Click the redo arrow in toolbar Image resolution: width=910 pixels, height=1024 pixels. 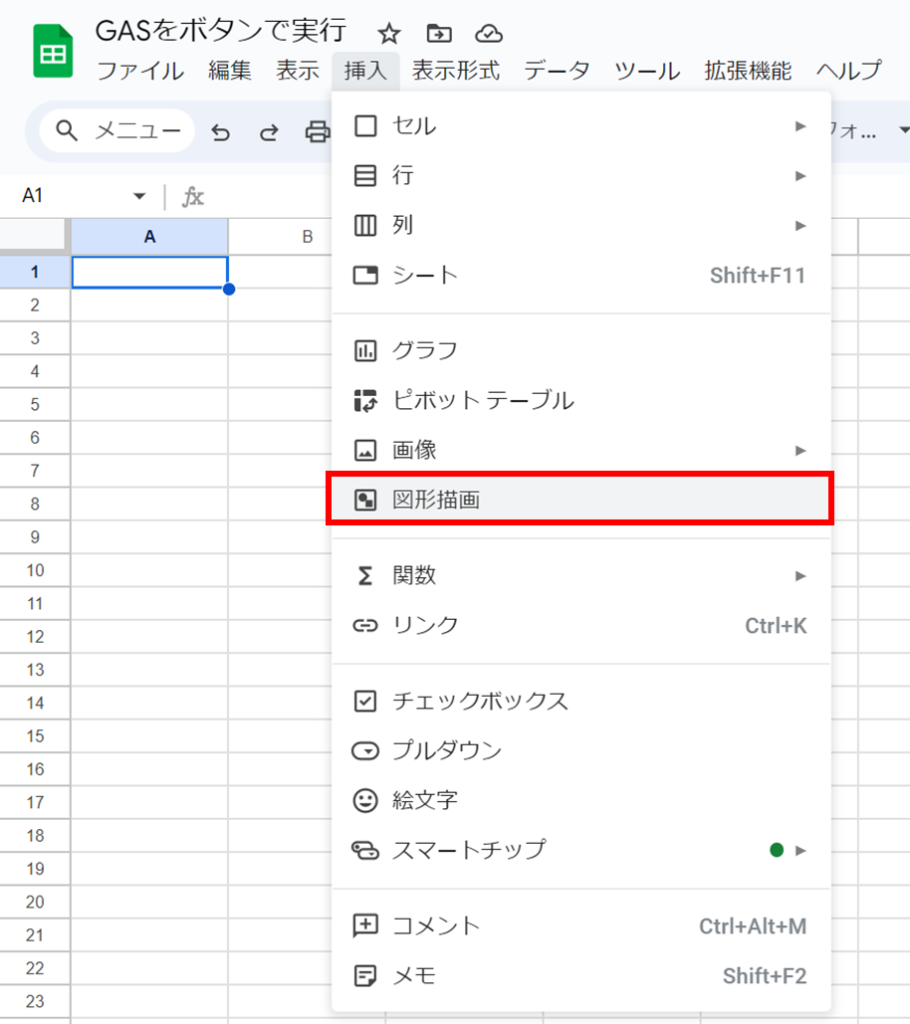tap(268, 132)
